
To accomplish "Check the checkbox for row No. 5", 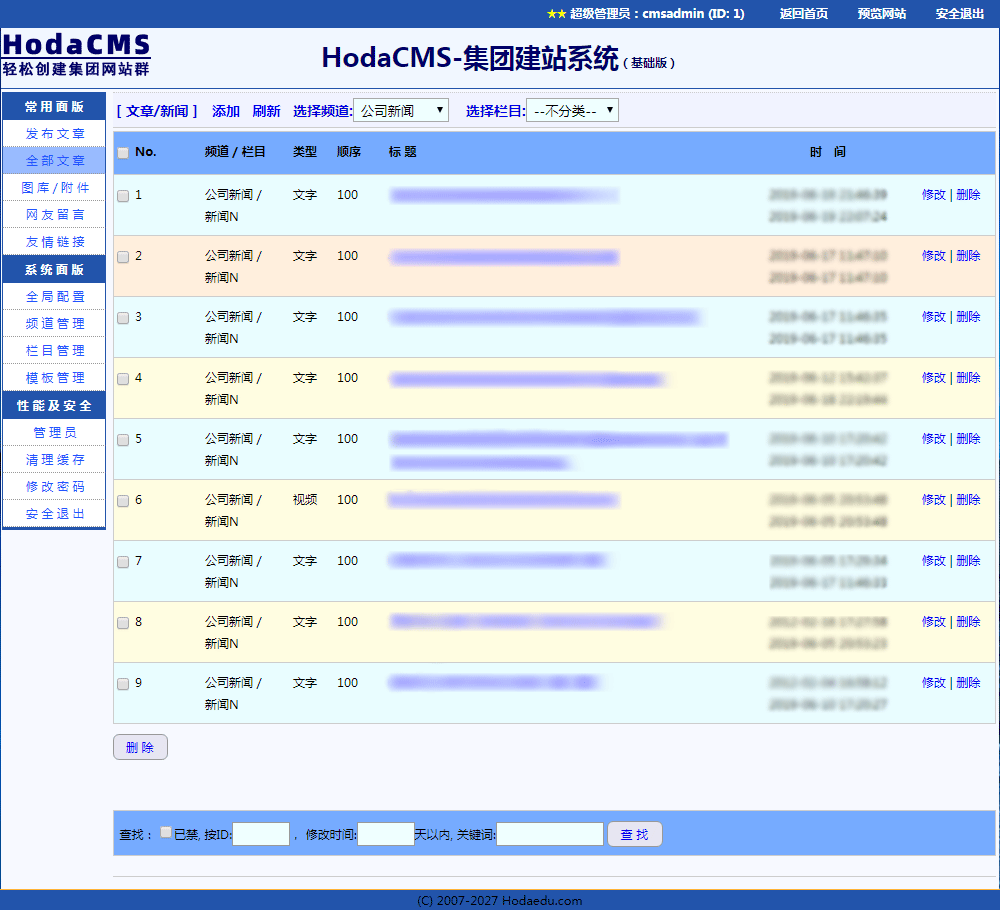I will 123,440.
